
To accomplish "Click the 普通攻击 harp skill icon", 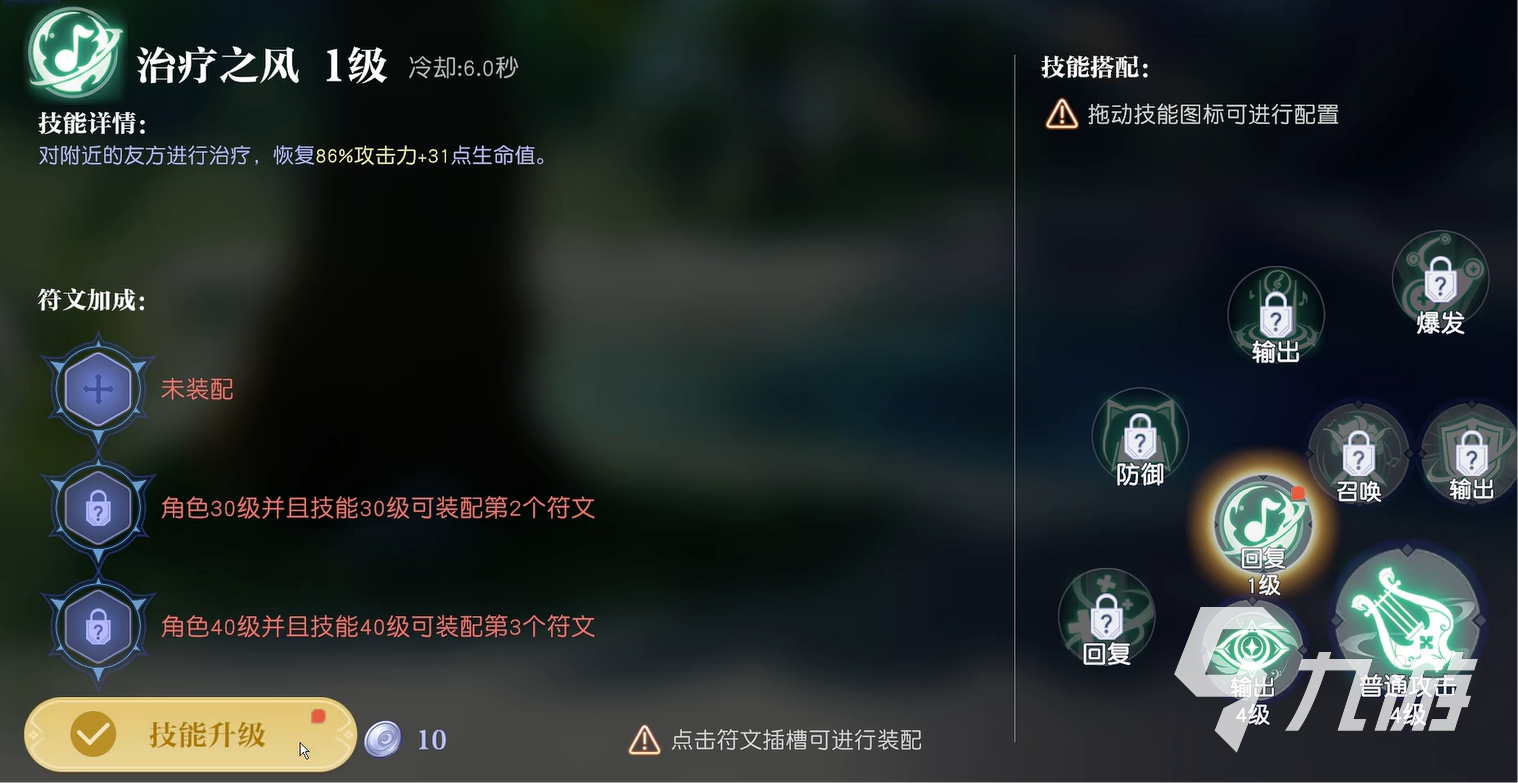I will coord(1408,621).
